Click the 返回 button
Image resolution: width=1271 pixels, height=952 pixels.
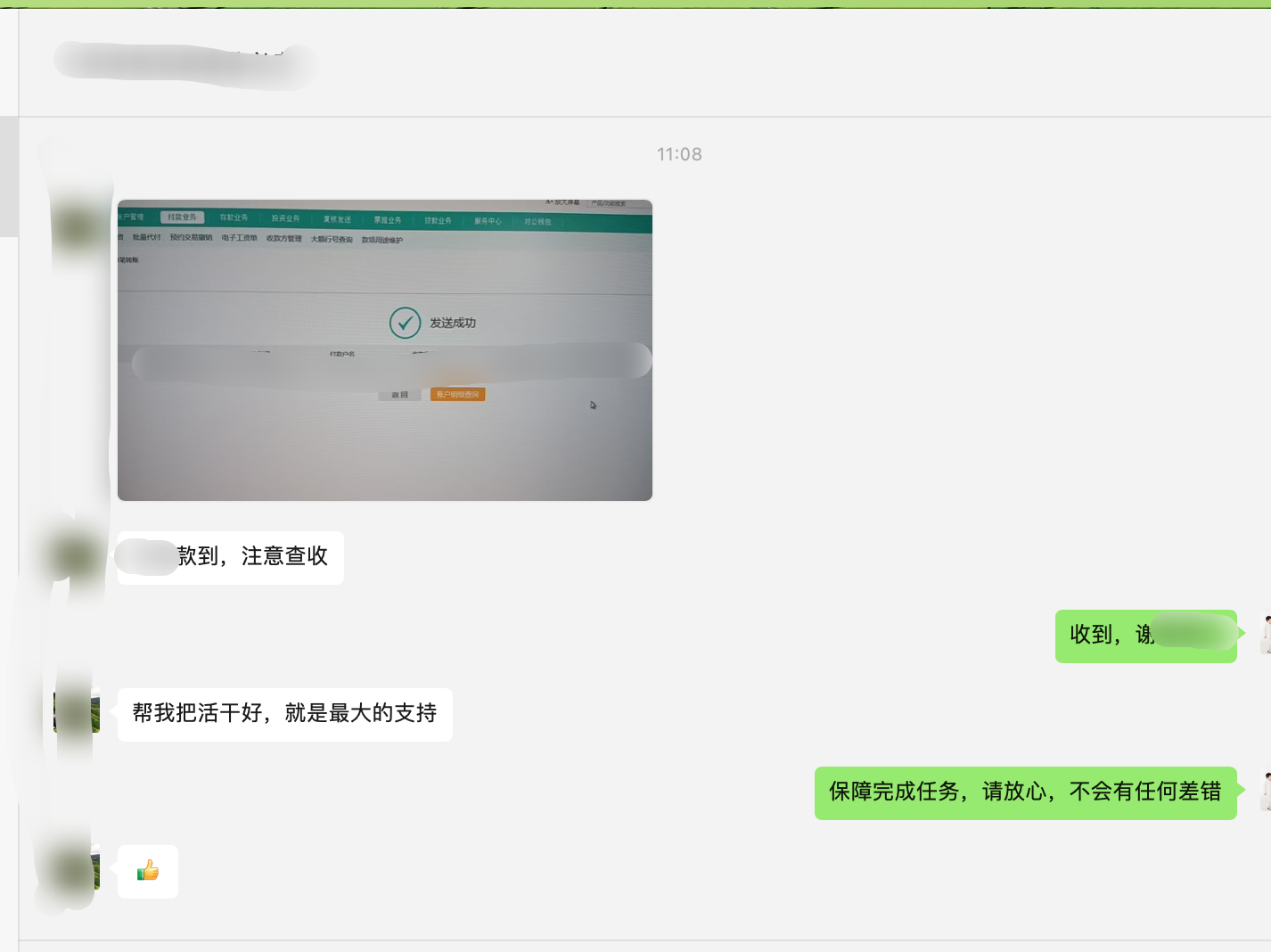[x=398, y=394]
